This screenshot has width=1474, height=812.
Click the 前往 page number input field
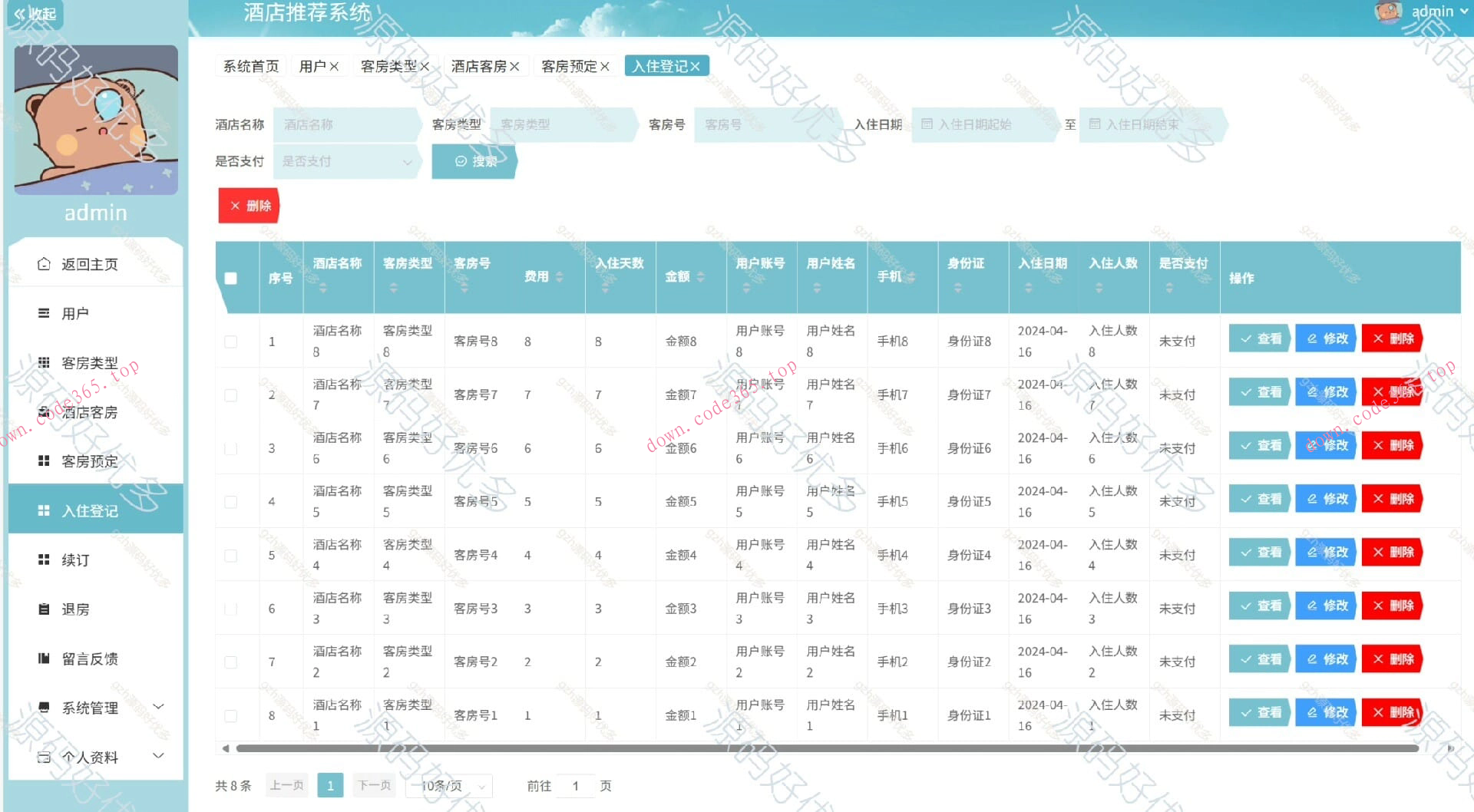[576, 786]
